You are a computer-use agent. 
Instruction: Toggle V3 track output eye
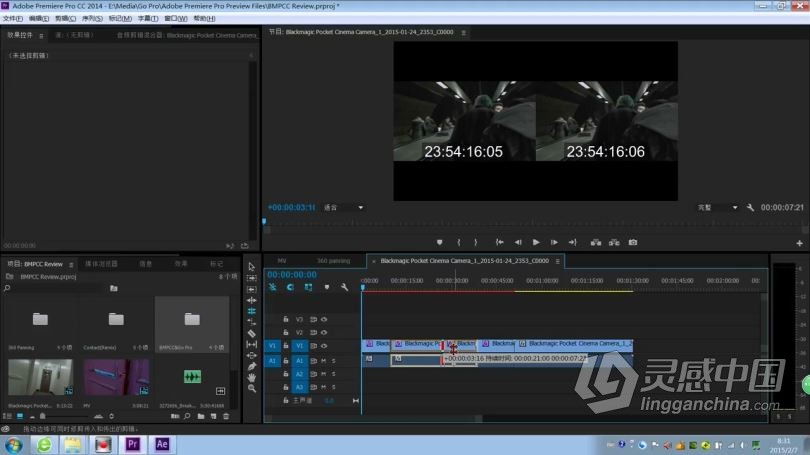click(x=324, y=320)
